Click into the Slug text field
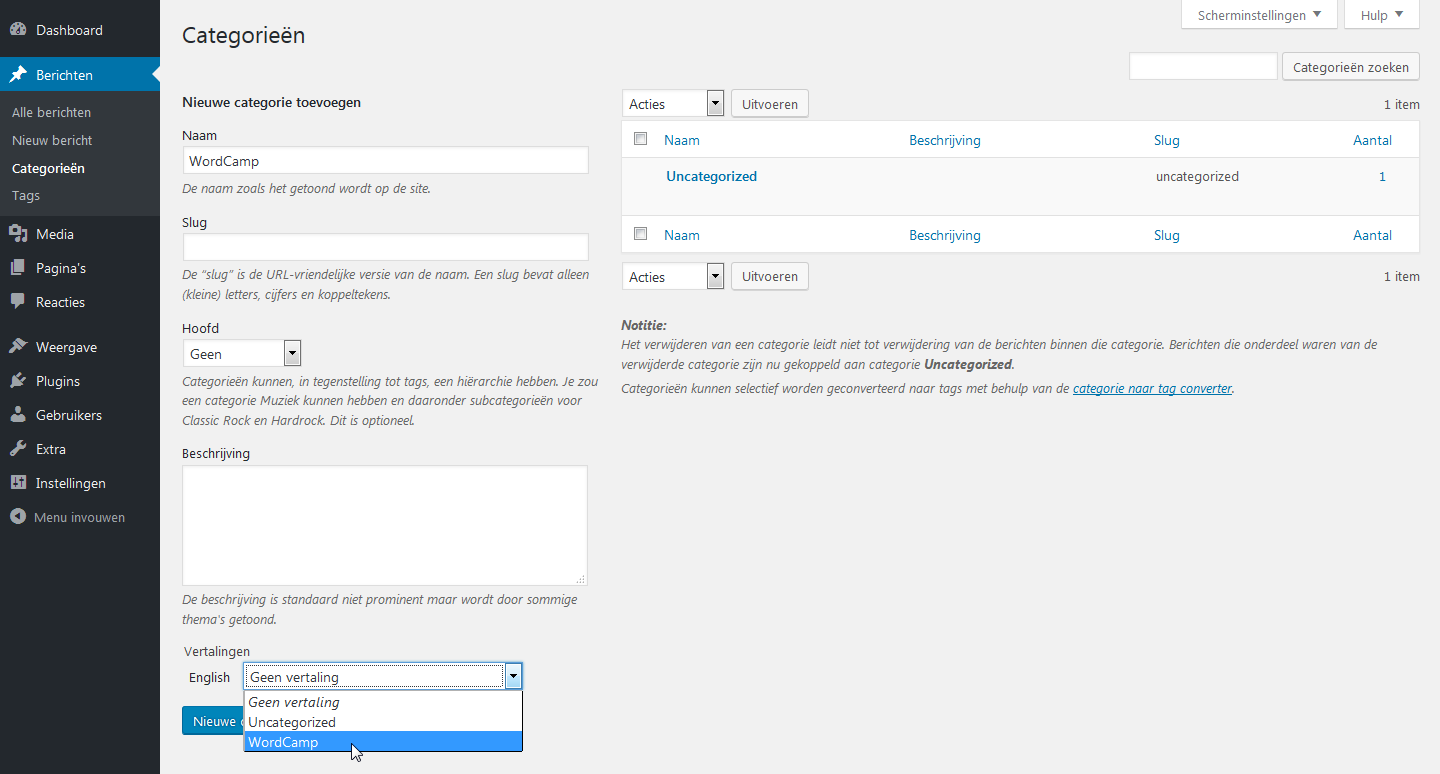The image size is (1440, 774). pos(385,247)
